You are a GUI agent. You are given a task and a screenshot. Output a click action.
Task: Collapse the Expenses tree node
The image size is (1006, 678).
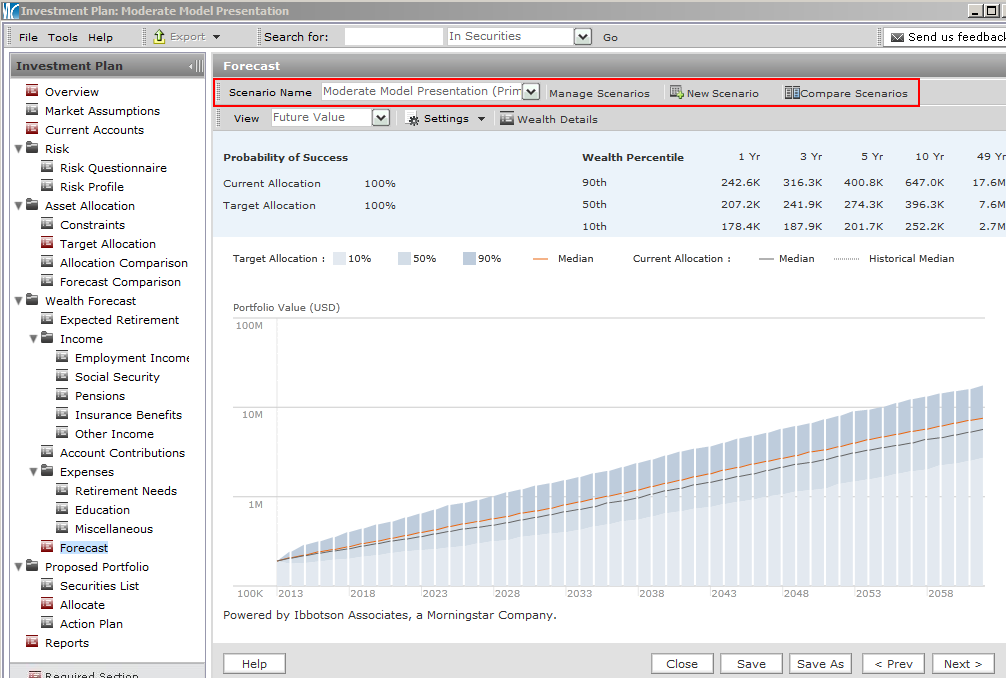point(34,472)
